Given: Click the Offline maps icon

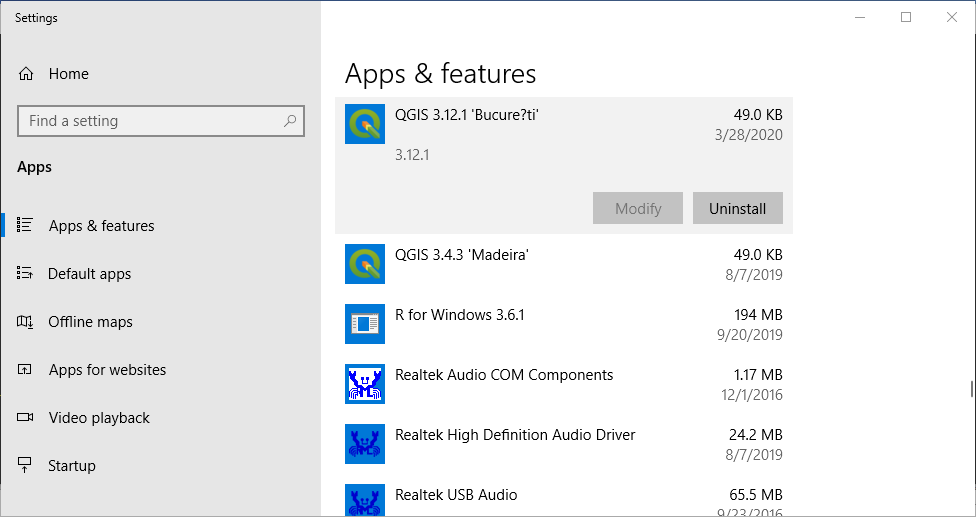Looking at the screenshot, I should coord(25,322).
